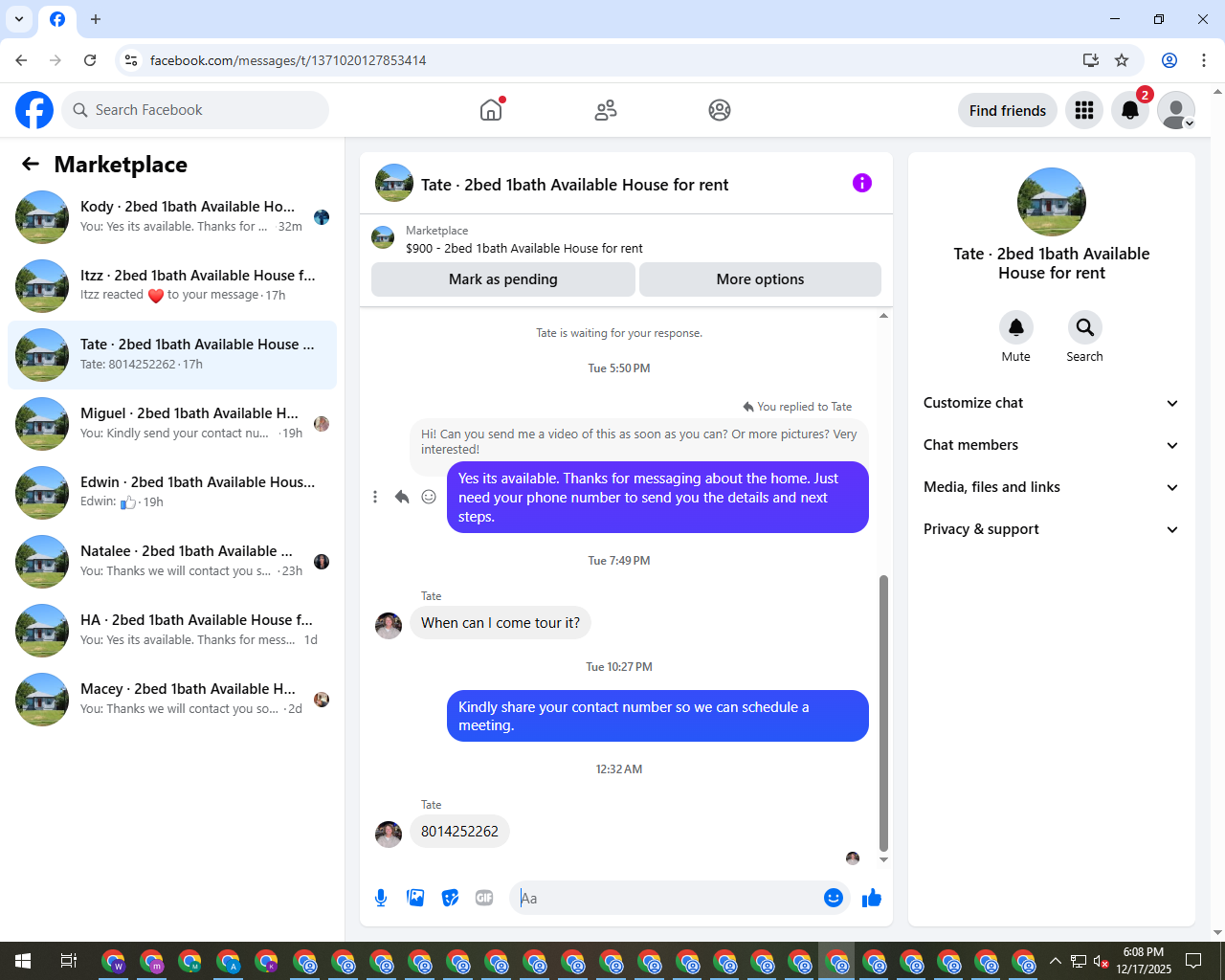Screen dimensions: 1225x980
Task: Open Chrome three-dot menu
Action: 1204,60
